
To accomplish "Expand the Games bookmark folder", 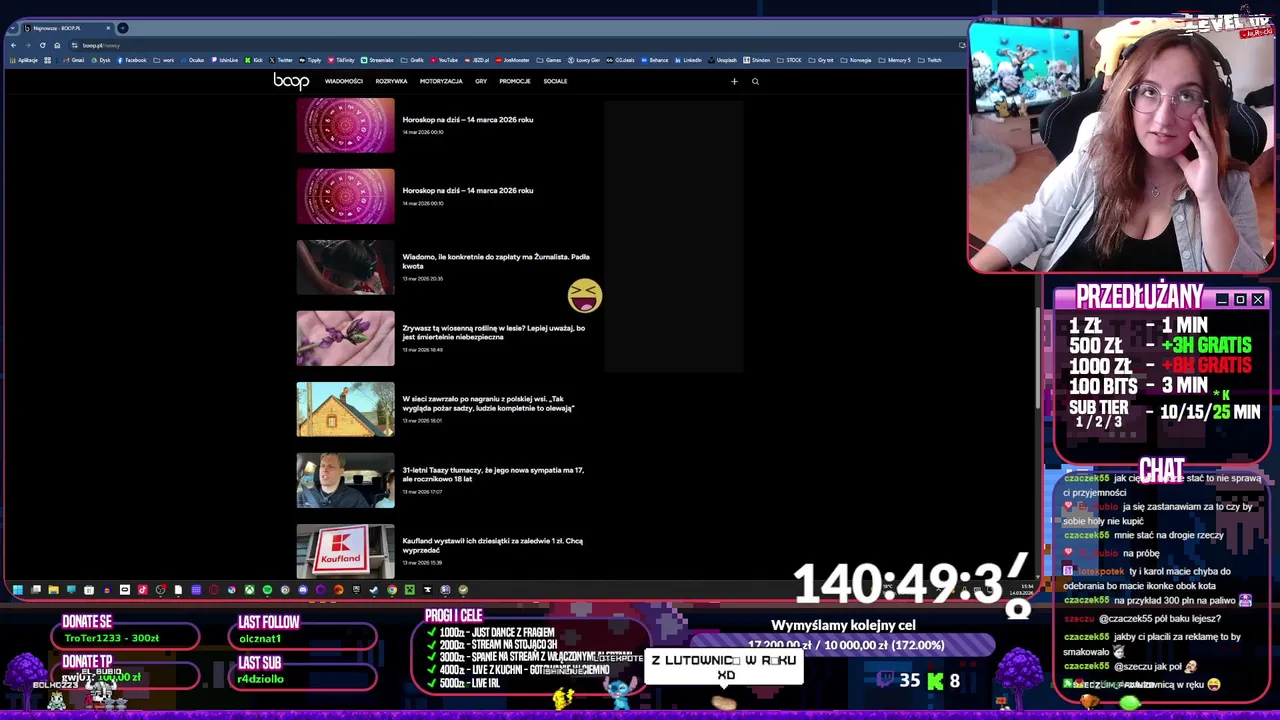I will [x=549, y=60].
